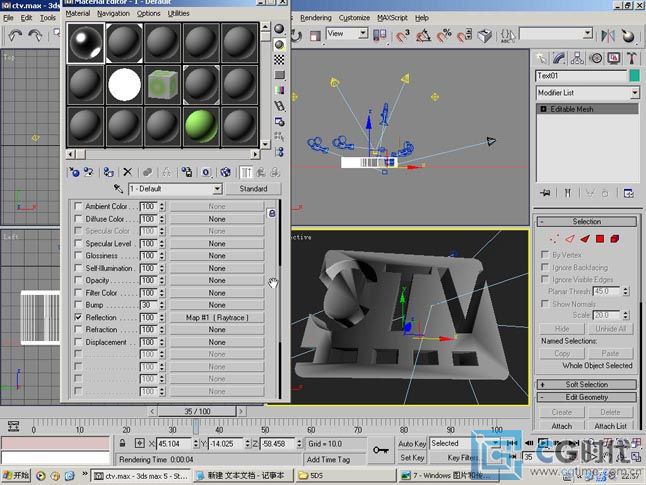Select the white circle material sample slot
The image size is (646, 485).
coord(124,85)
